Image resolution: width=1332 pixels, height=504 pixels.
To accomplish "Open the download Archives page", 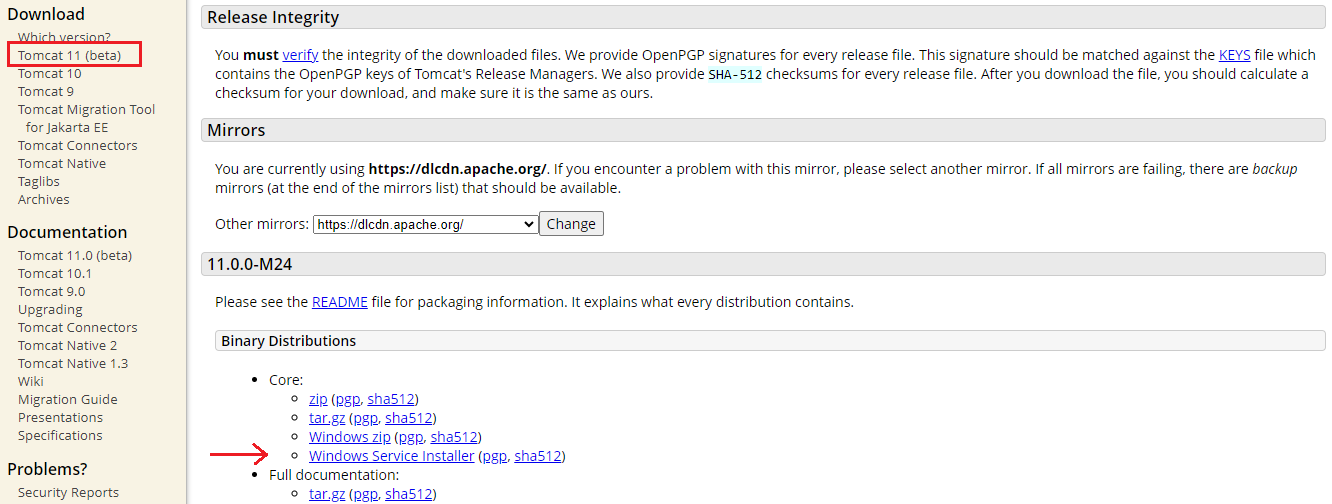I will [43, 199].
